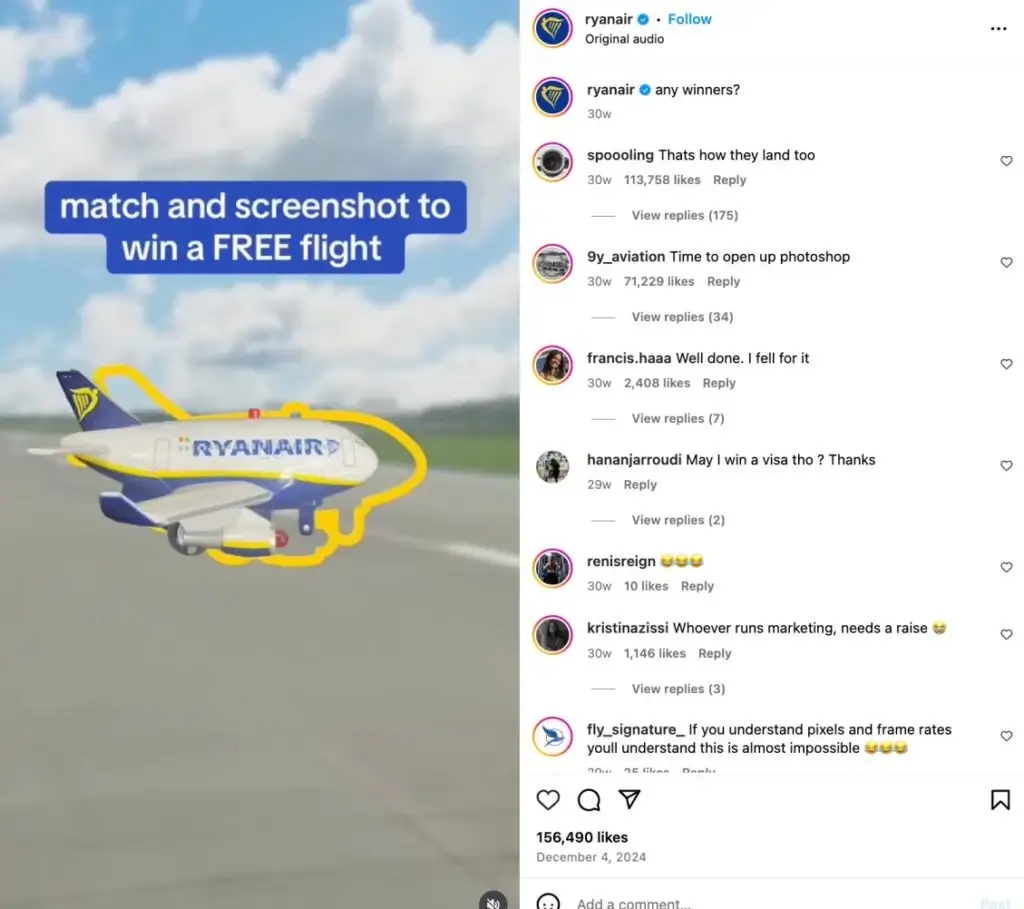This screenshot has height=909, width=1024.
Task: Open Ryanair profile picture in header
Action: 552,29
